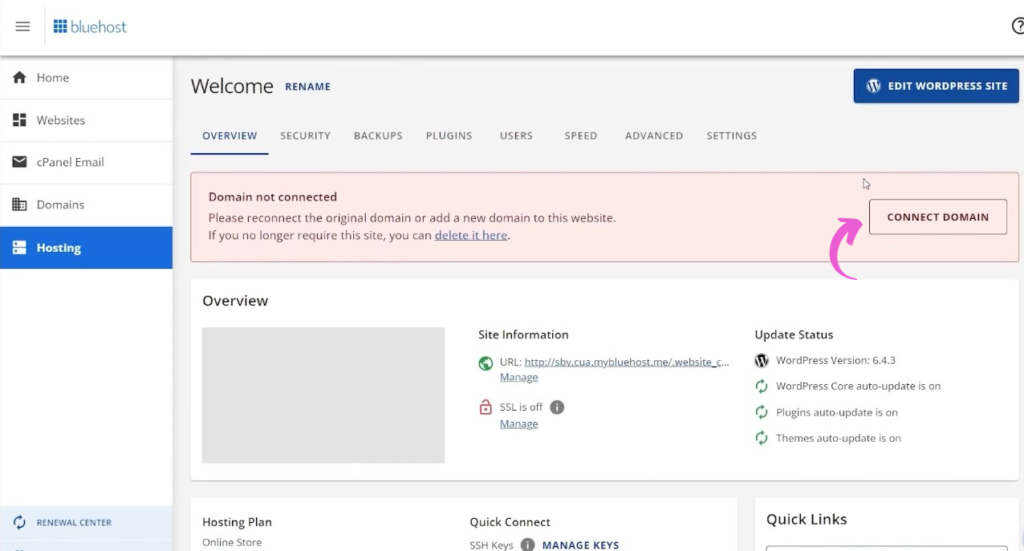Click Rename next to Welcome
This screenshot has height=551, width=1024.
[x=308, y=86]
